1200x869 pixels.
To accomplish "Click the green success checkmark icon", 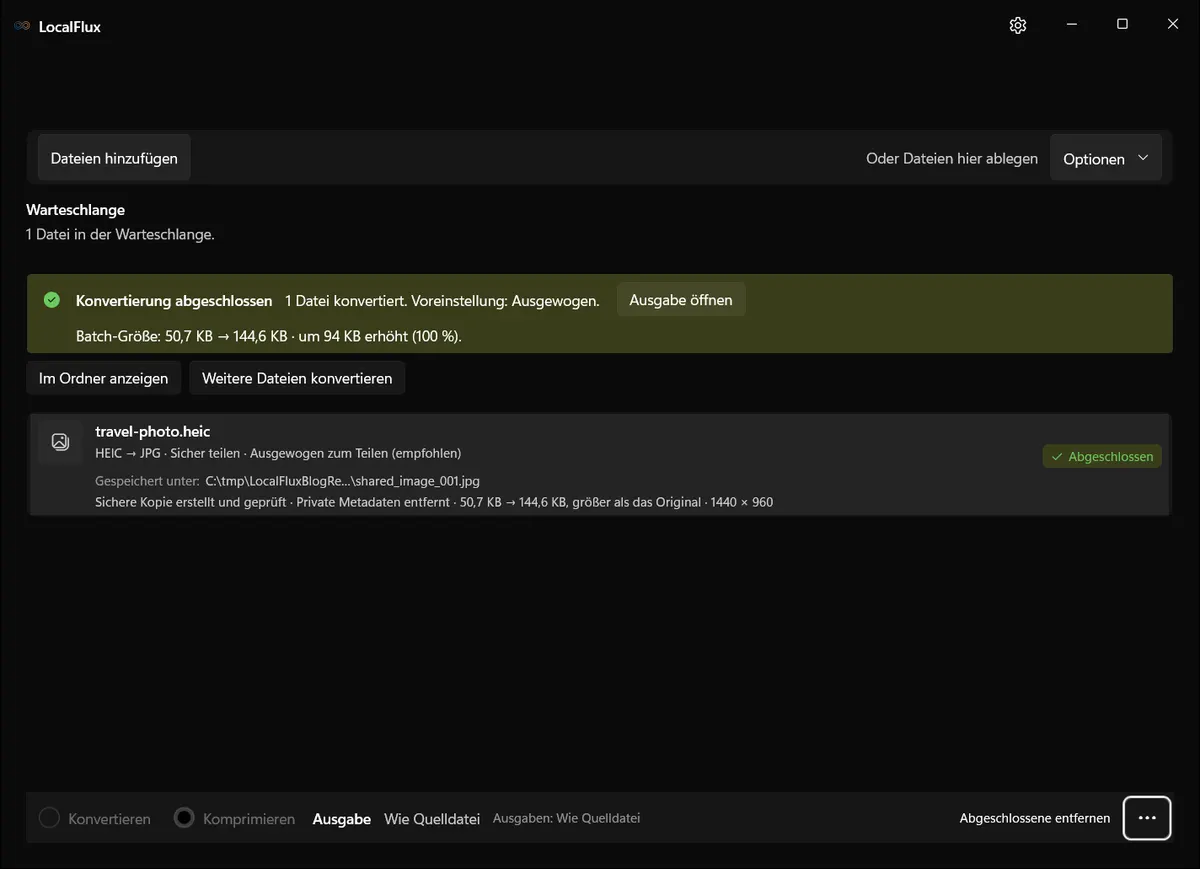I will pos(52,300).
